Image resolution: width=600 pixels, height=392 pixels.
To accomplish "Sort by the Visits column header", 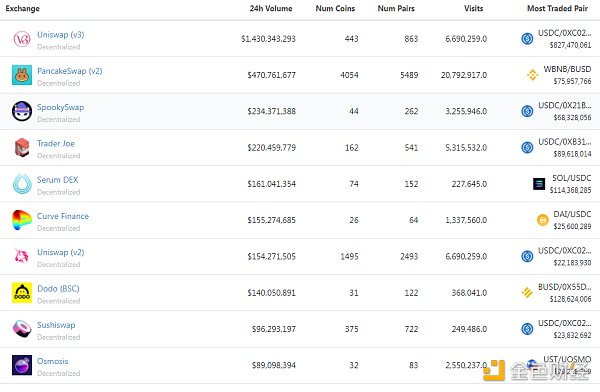I will pos(473,8).
